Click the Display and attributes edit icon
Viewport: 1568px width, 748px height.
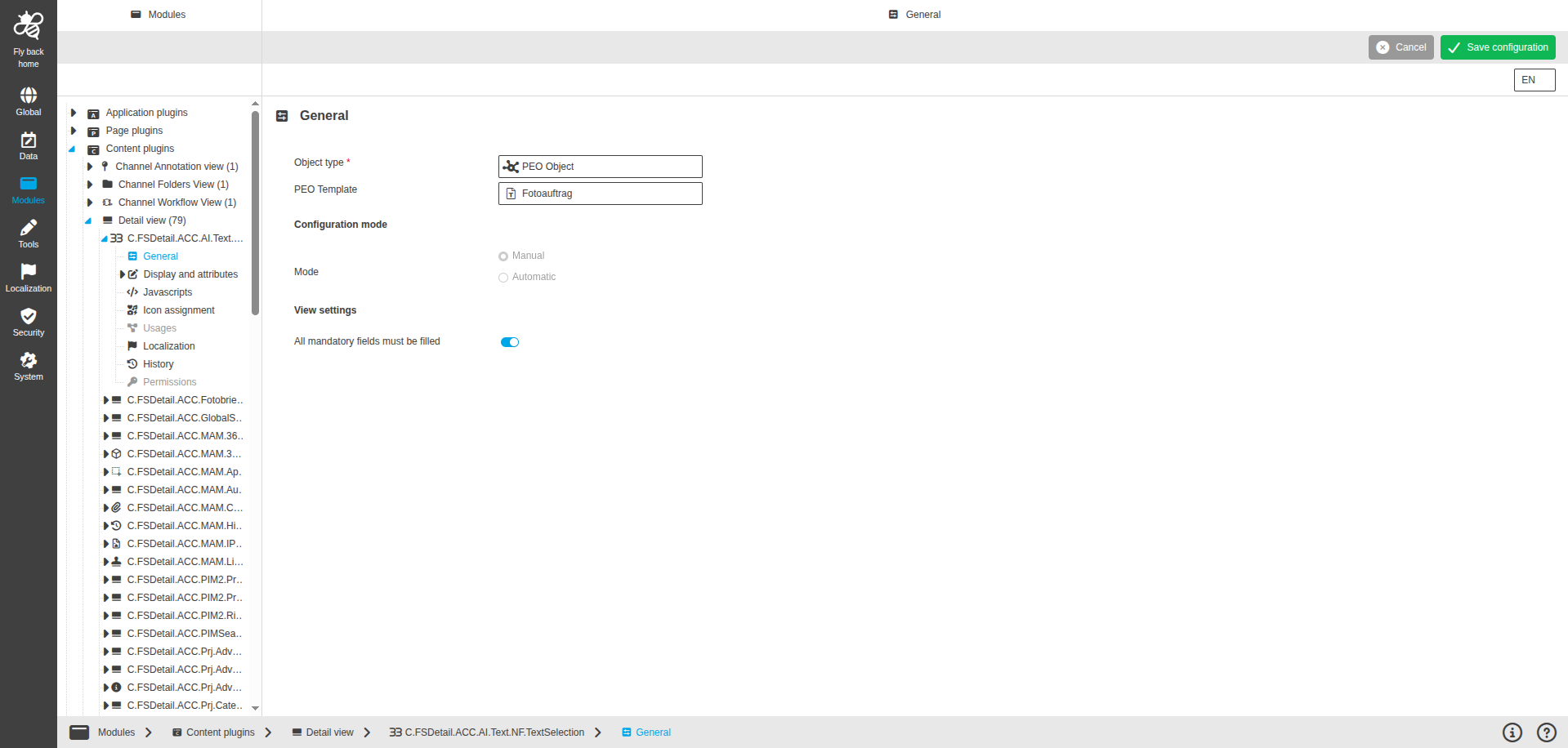pyautogui.click(x=133, y=274)
